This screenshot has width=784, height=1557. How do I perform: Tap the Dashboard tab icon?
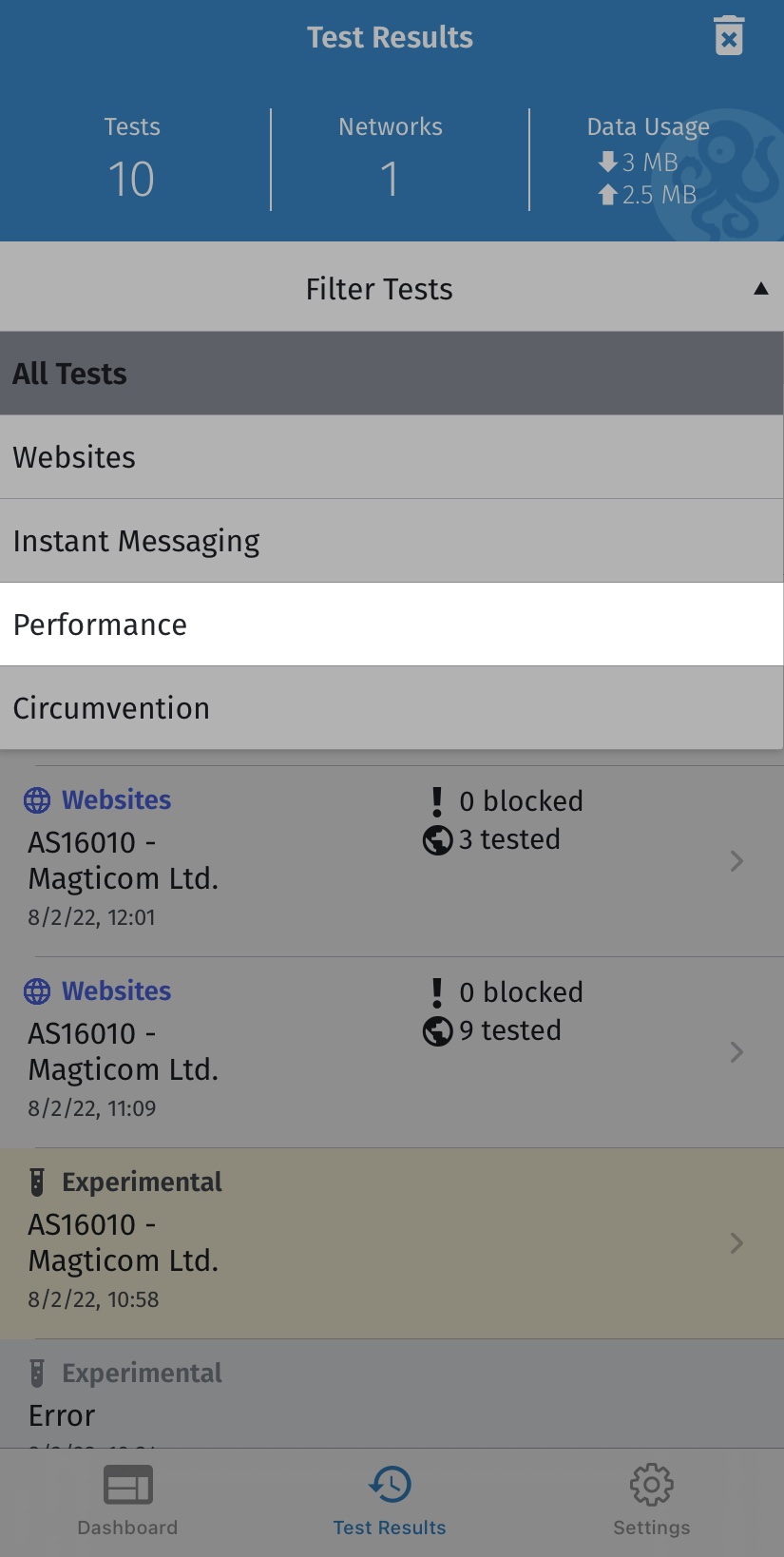[127, 1485]
